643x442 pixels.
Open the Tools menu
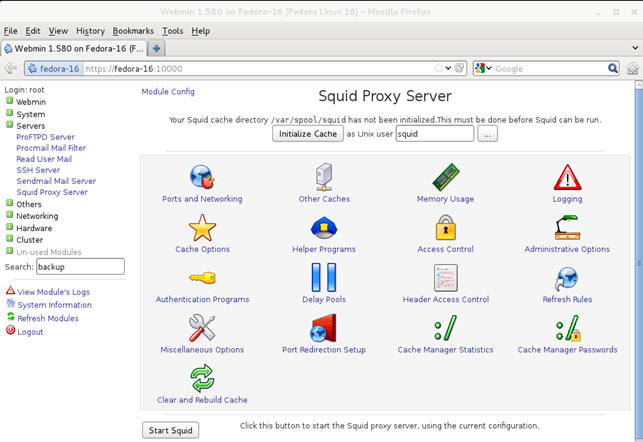(173, 31)
